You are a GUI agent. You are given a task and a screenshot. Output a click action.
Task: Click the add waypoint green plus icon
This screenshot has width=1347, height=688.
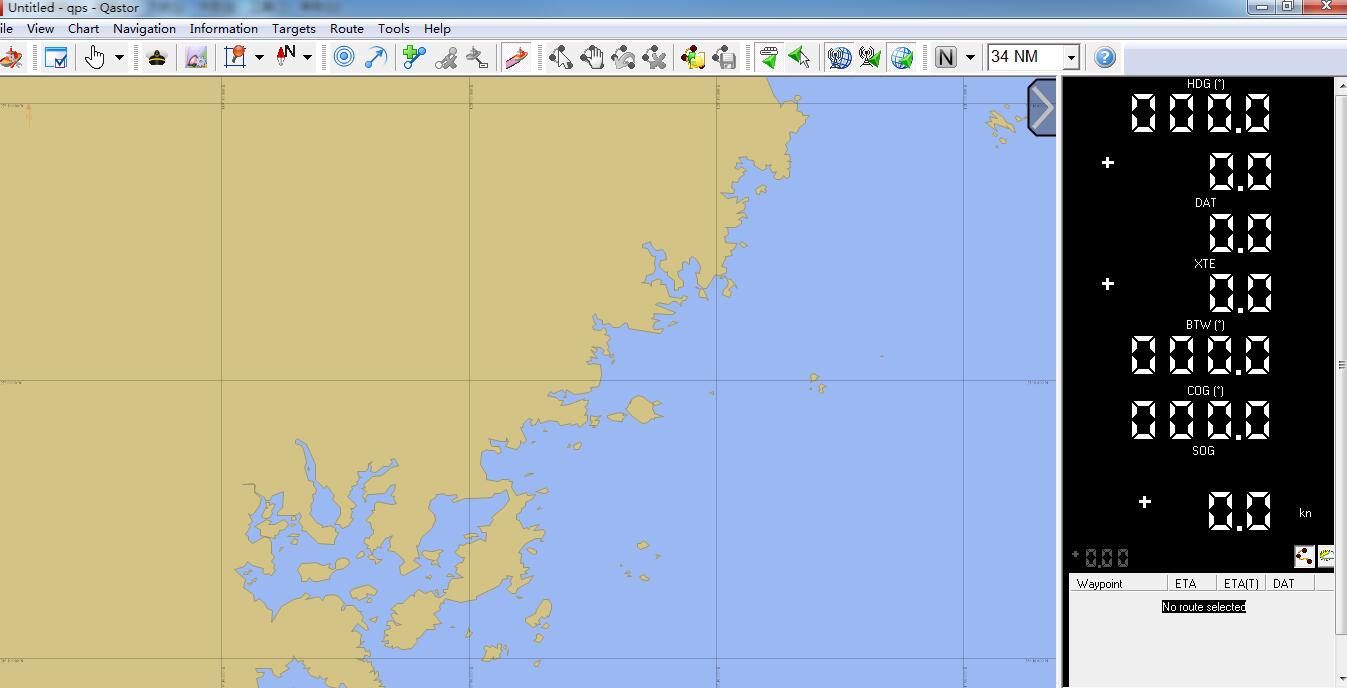tap(414, 57)
